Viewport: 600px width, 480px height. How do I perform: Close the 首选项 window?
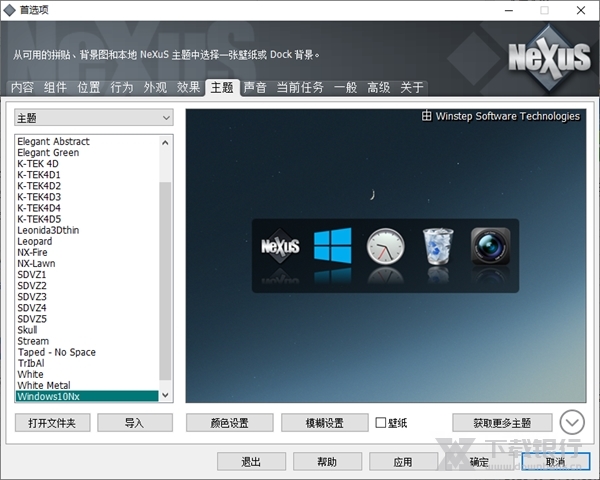click(x=581, y=10)
